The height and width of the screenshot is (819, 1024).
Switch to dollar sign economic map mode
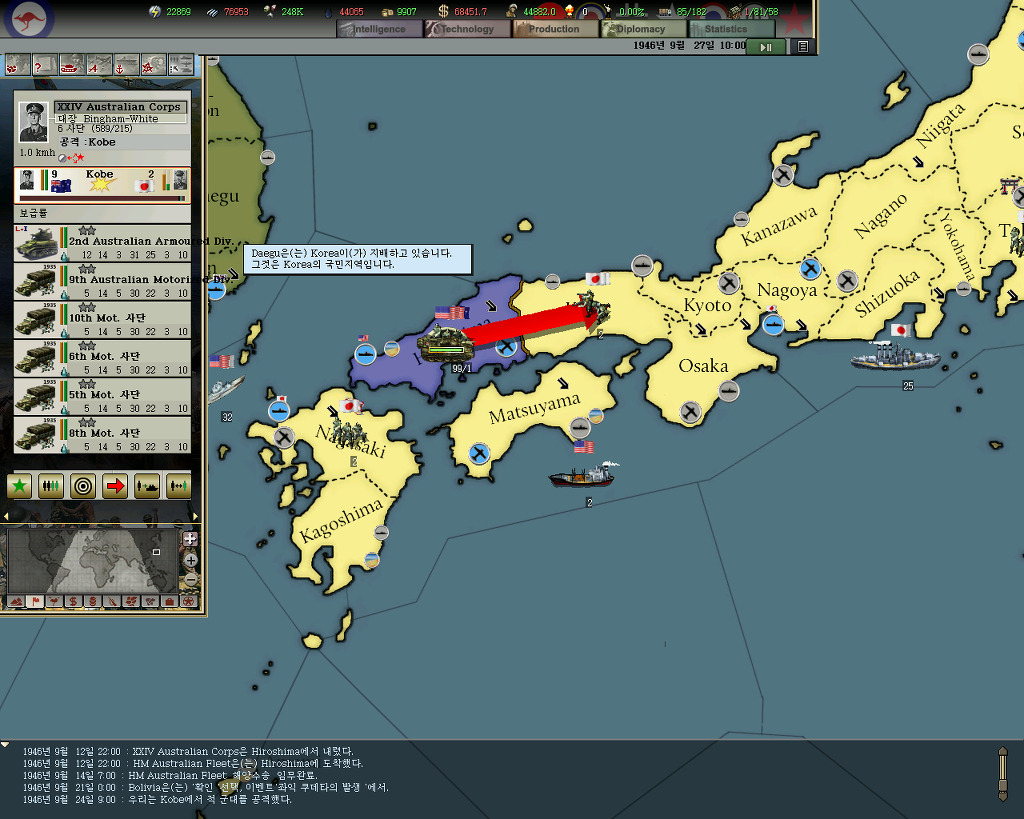coord(73,601)
